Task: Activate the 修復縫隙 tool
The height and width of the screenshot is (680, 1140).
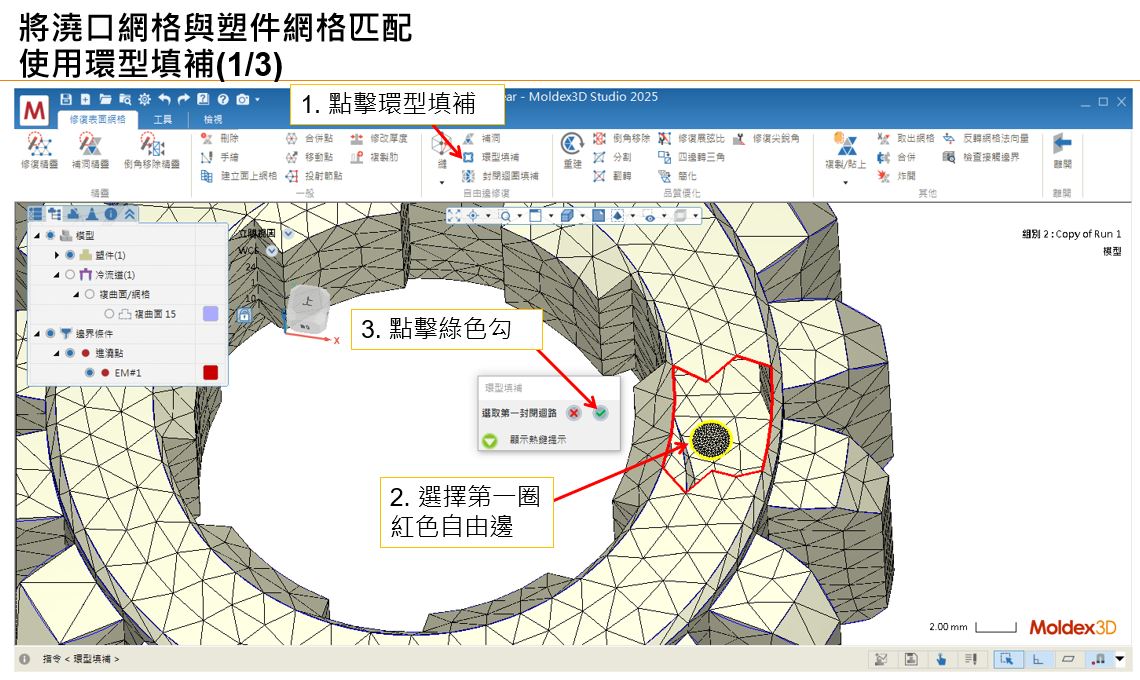Action: tap(38, 150)
